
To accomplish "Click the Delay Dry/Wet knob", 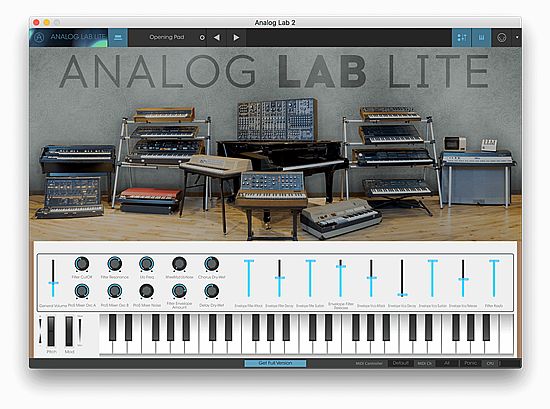I will point(212,291).
